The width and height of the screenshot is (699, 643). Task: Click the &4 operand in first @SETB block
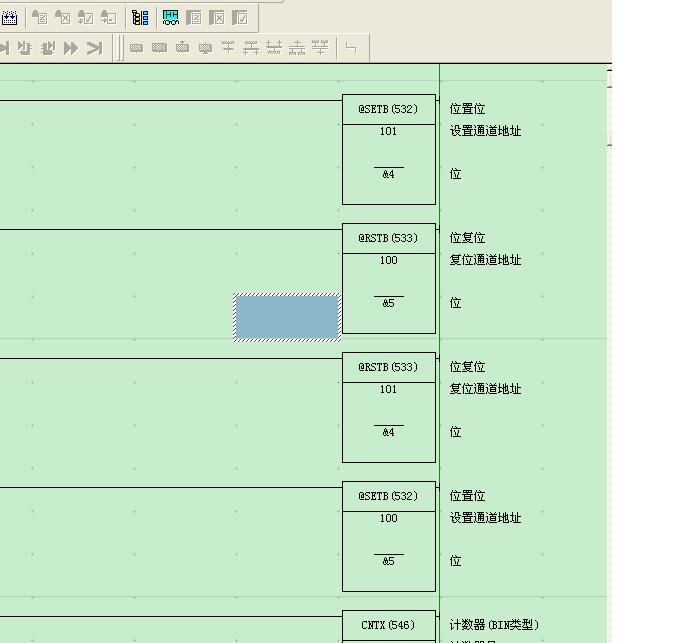388,174
